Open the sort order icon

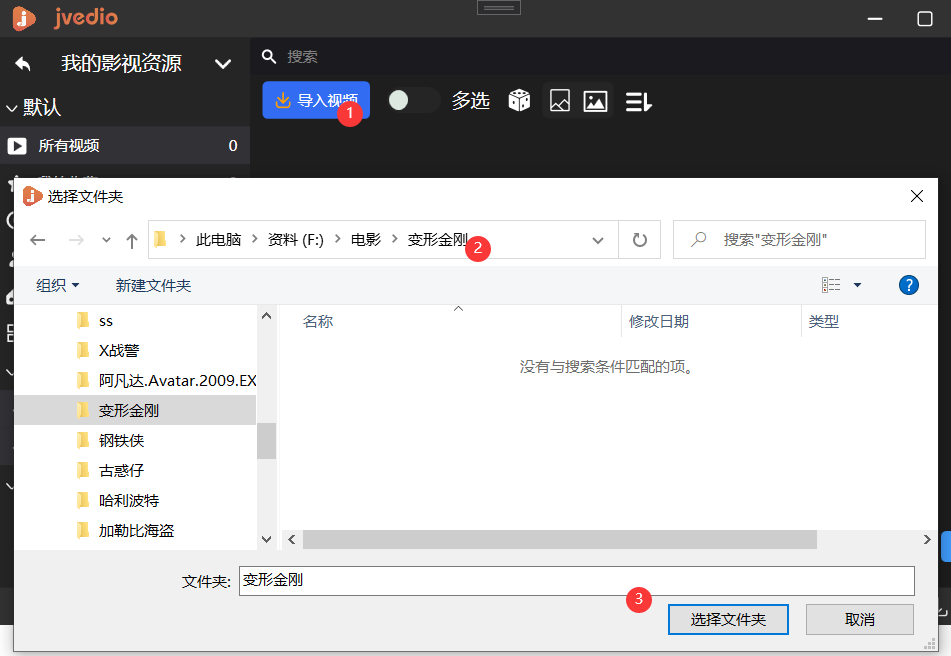(x=638, y=101)
